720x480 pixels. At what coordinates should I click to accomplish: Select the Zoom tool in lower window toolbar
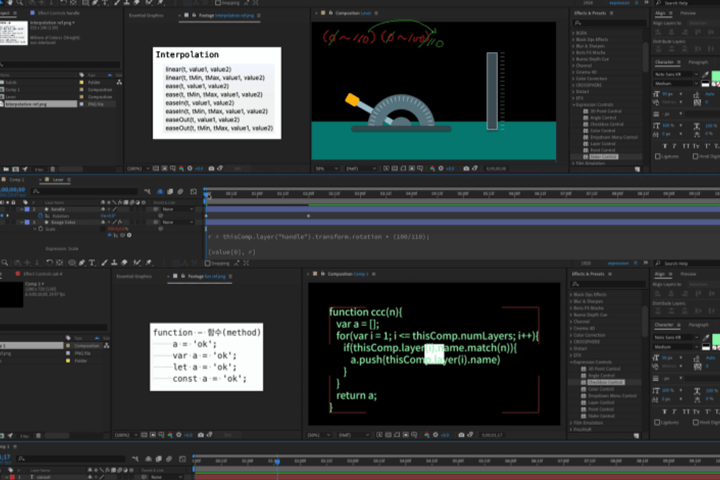coord(5,263)
